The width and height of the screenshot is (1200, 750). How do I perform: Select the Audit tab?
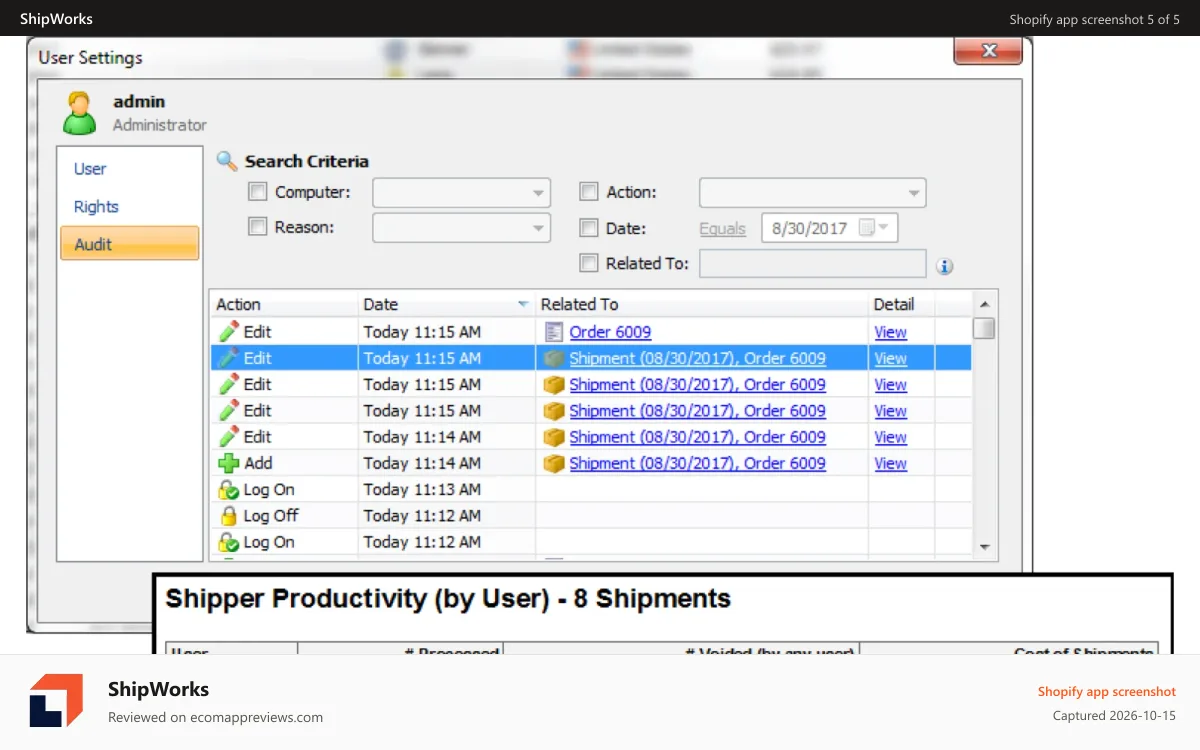(130, 244)
